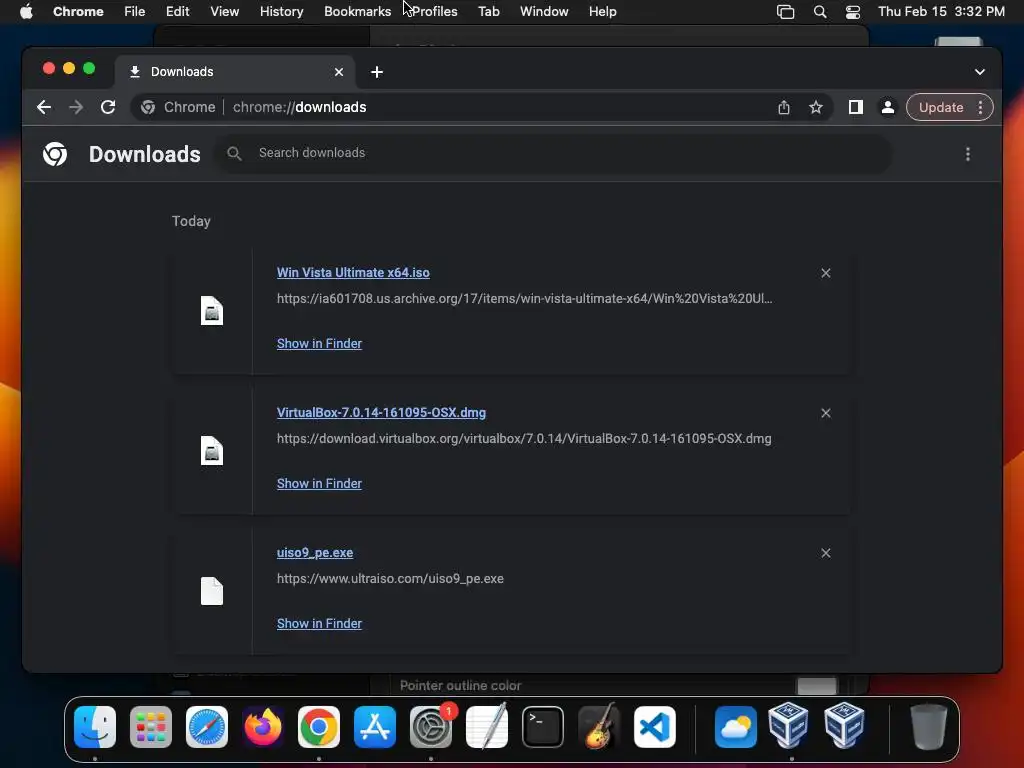Open the Weather app from the Dock
The image size is (1024, 768).
(735, 727)
